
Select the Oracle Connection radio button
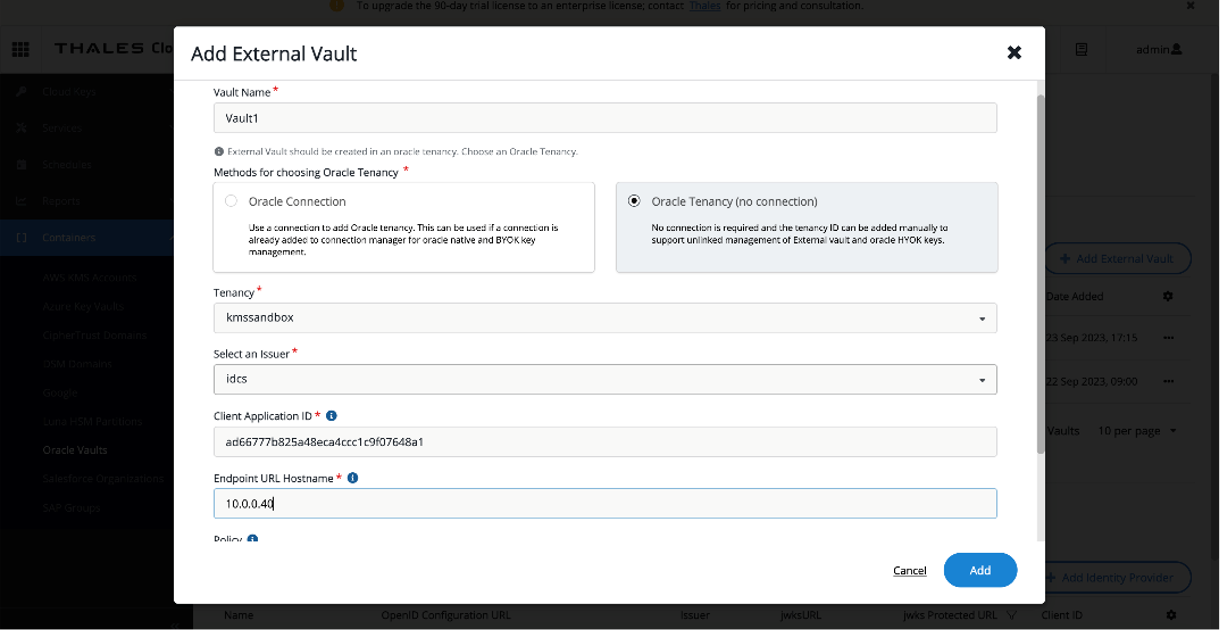[x=231, y=200]
